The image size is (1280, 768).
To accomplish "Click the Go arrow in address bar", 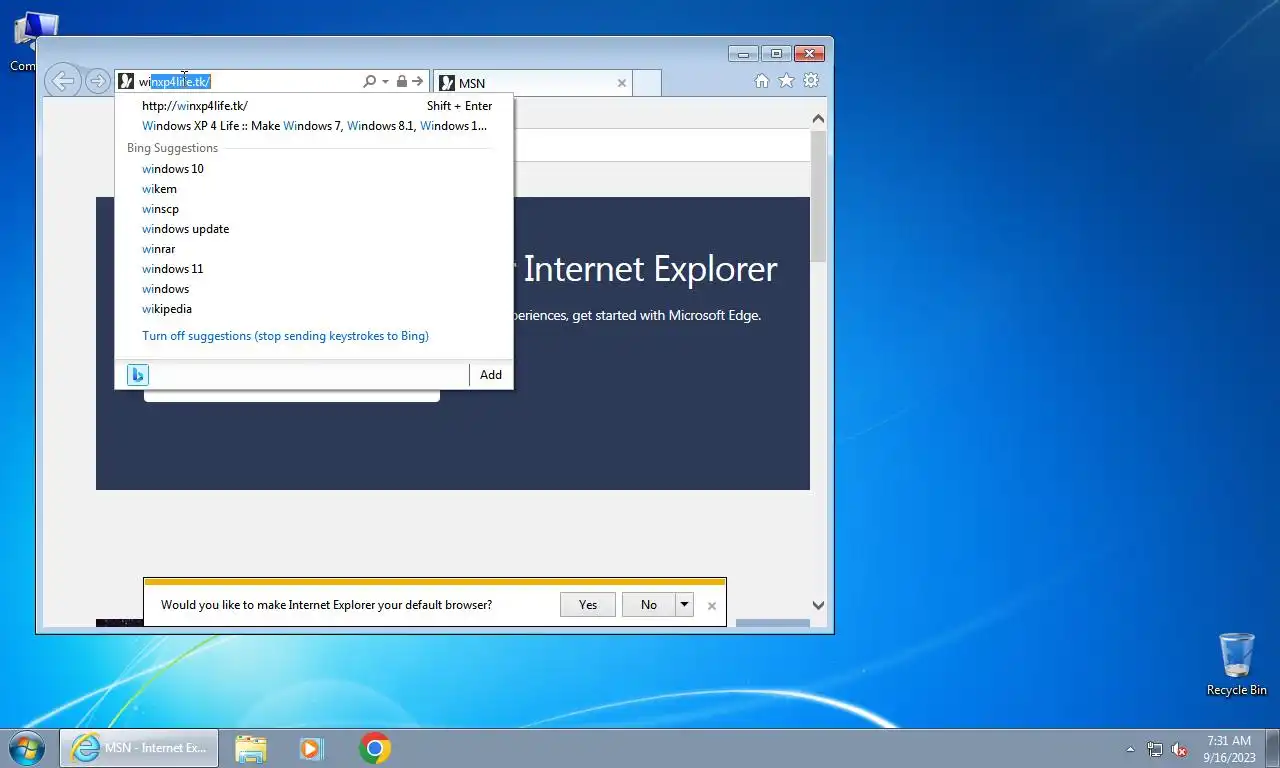I will point(418,82).
